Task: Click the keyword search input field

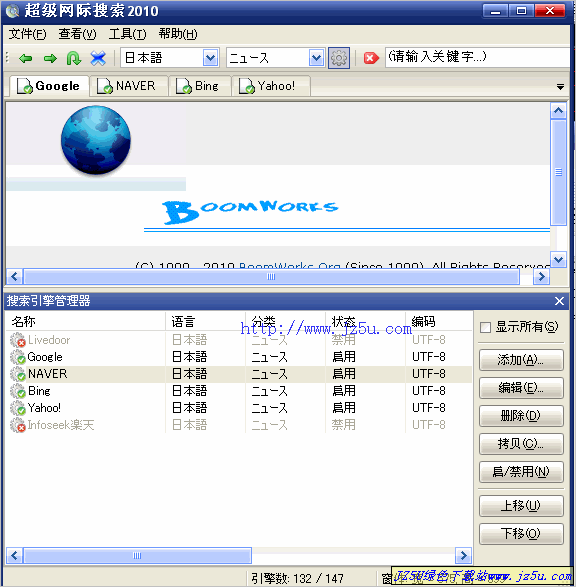Action: click(x=477, y=57)
